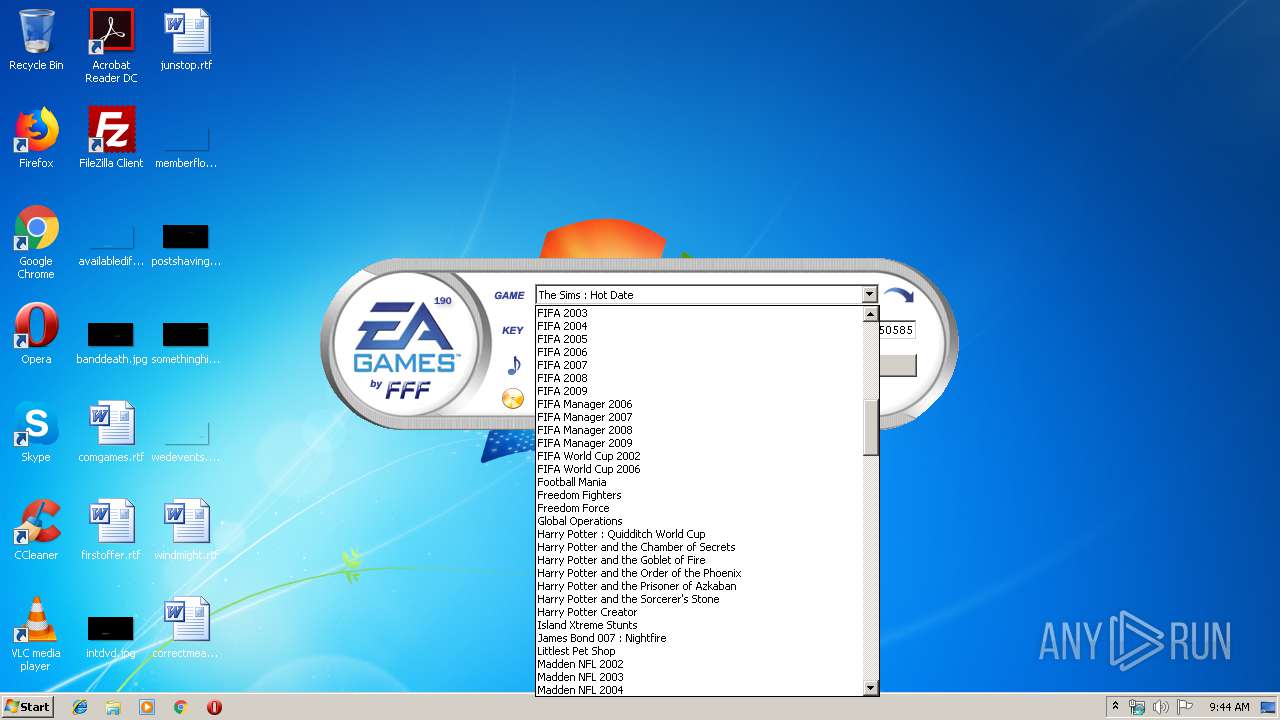Screen dimensions: 1280x720
Task: Select FIFA 2004 from the list
Action: (698, 326)
